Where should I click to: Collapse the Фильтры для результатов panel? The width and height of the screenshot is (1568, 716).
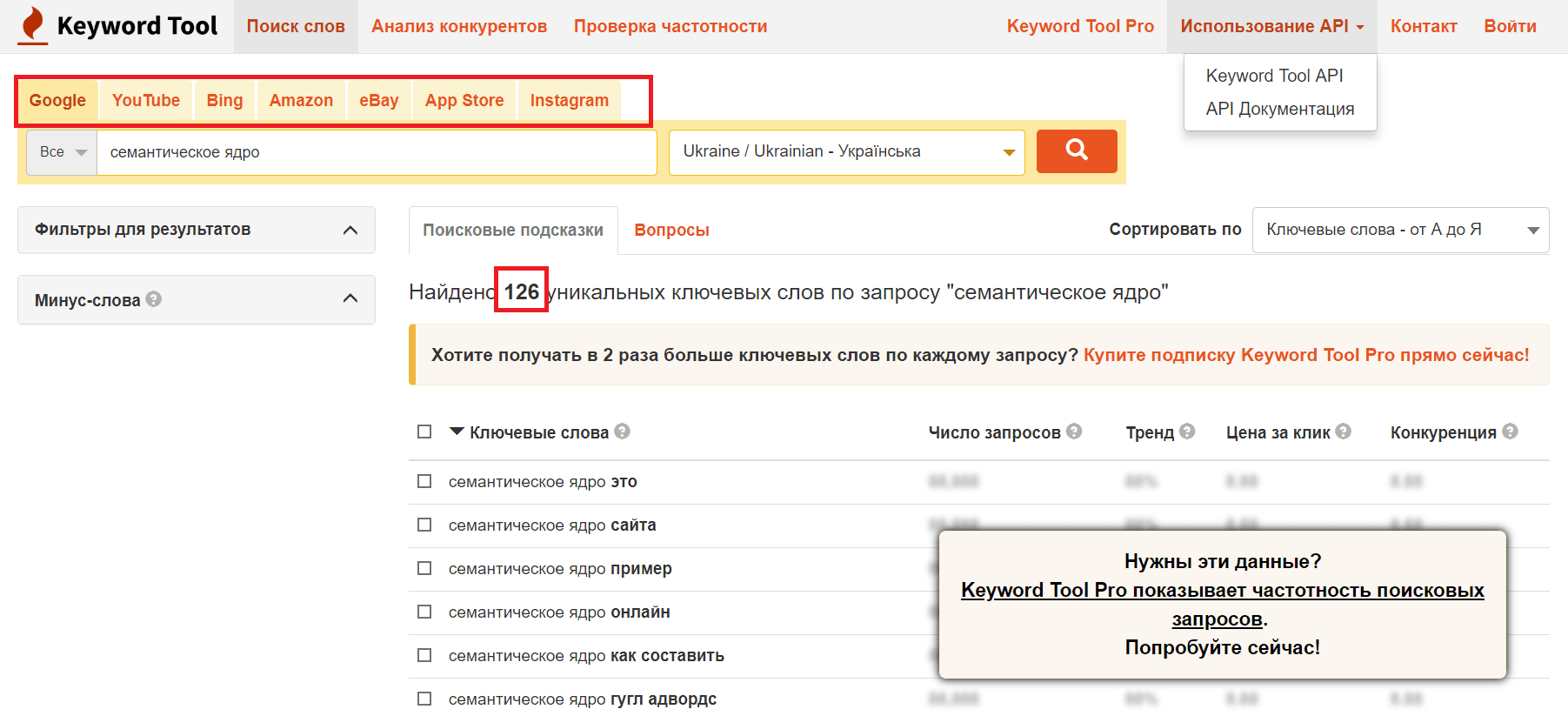click(350, 230)
